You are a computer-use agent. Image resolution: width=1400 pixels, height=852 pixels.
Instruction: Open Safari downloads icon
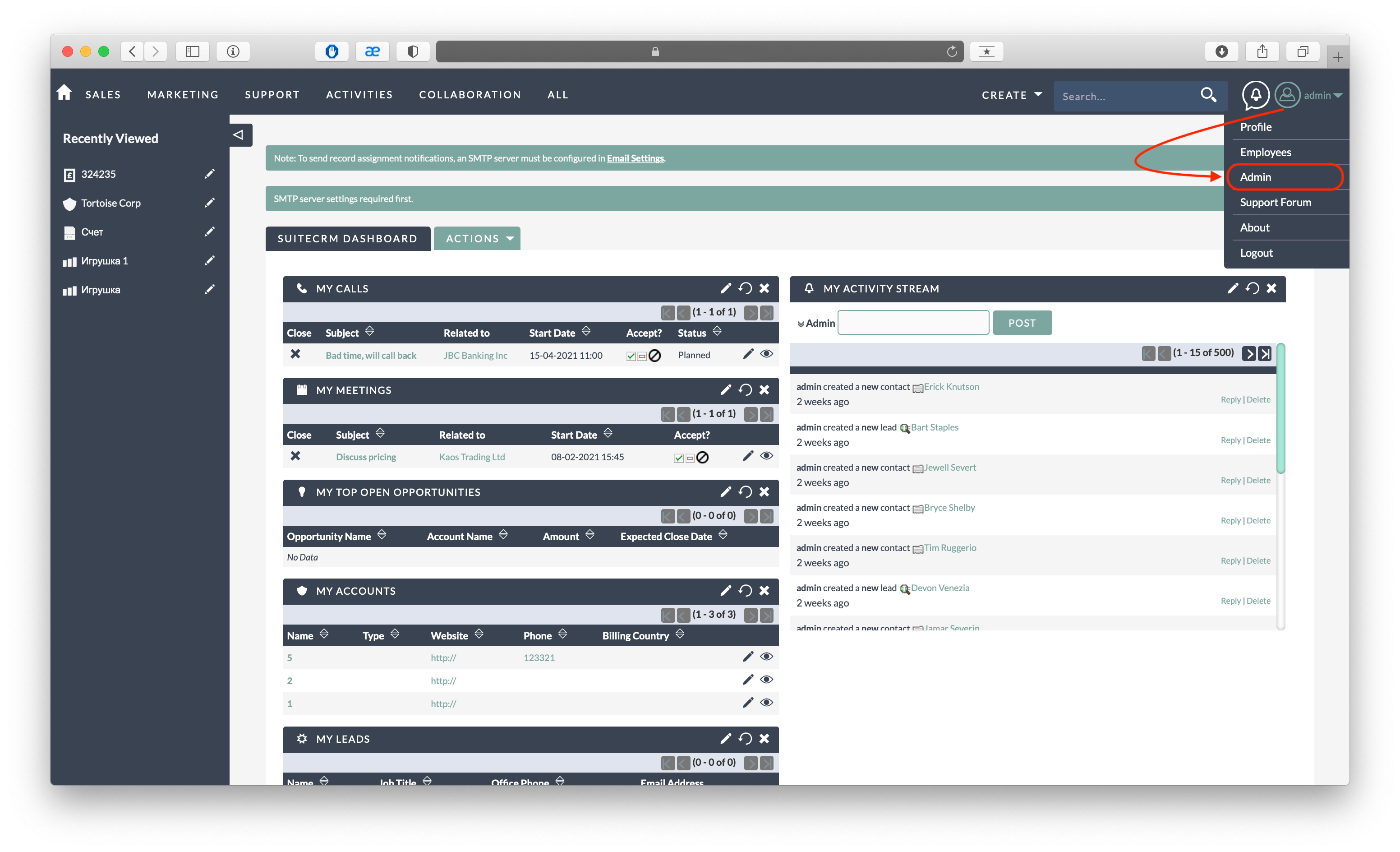coord(1221,51)
